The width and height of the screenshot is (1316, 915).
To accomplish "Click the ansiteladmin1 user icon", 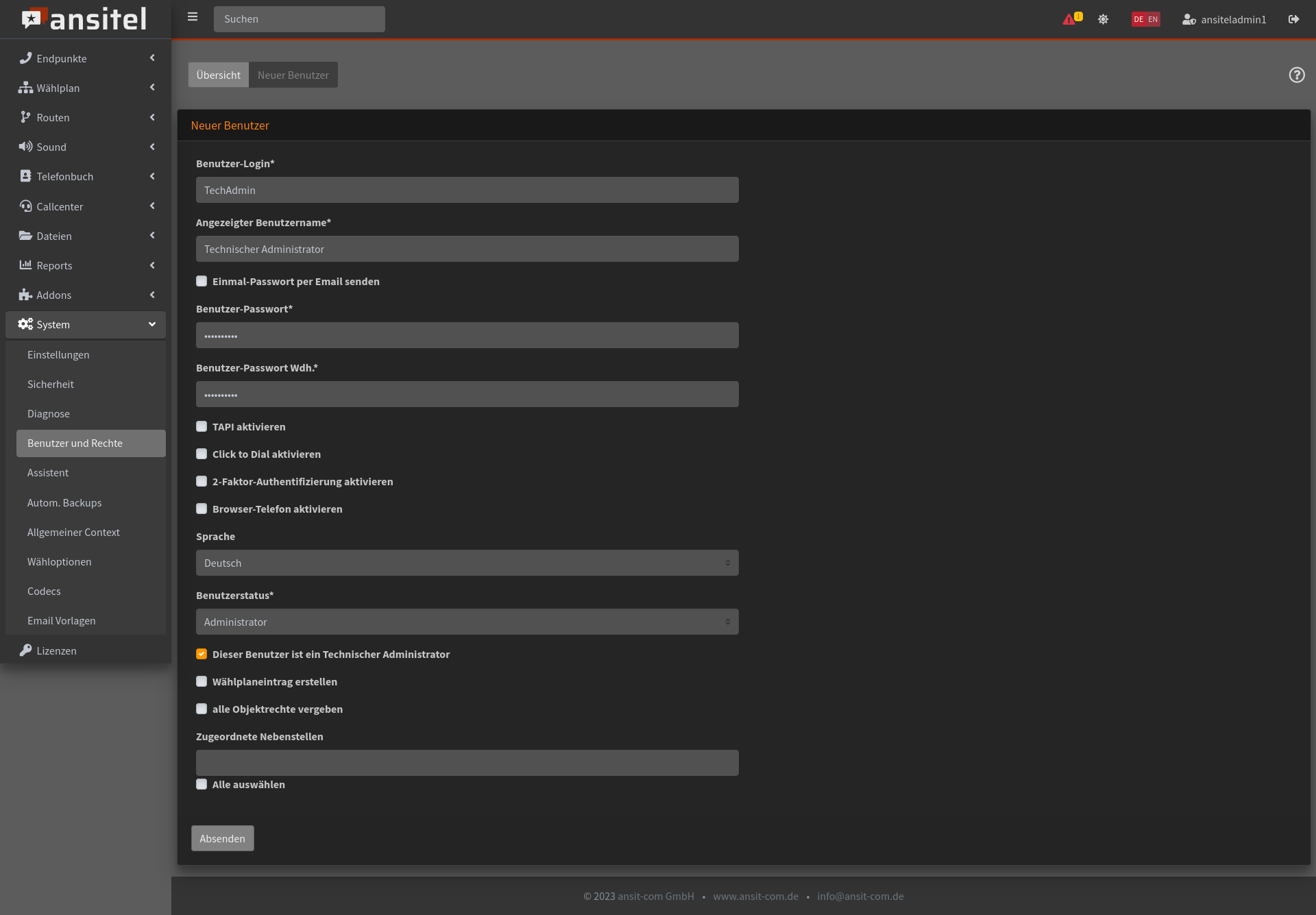I will [x=1189, y=19].
